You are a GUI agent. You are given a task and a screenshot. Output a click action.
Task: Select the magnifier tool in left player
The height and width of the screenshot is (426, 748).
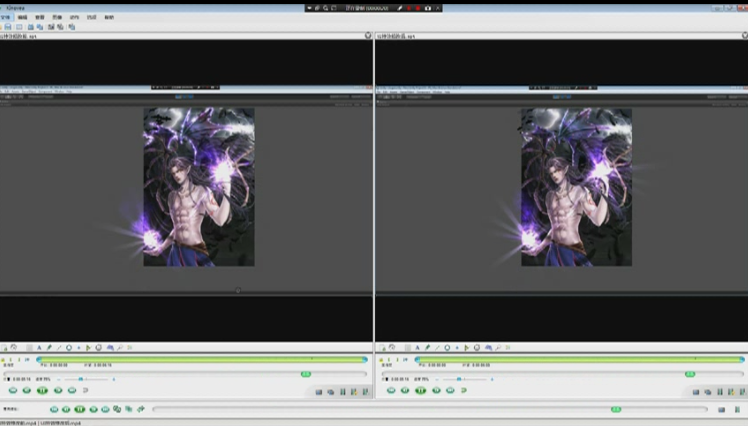pos(120,348)
